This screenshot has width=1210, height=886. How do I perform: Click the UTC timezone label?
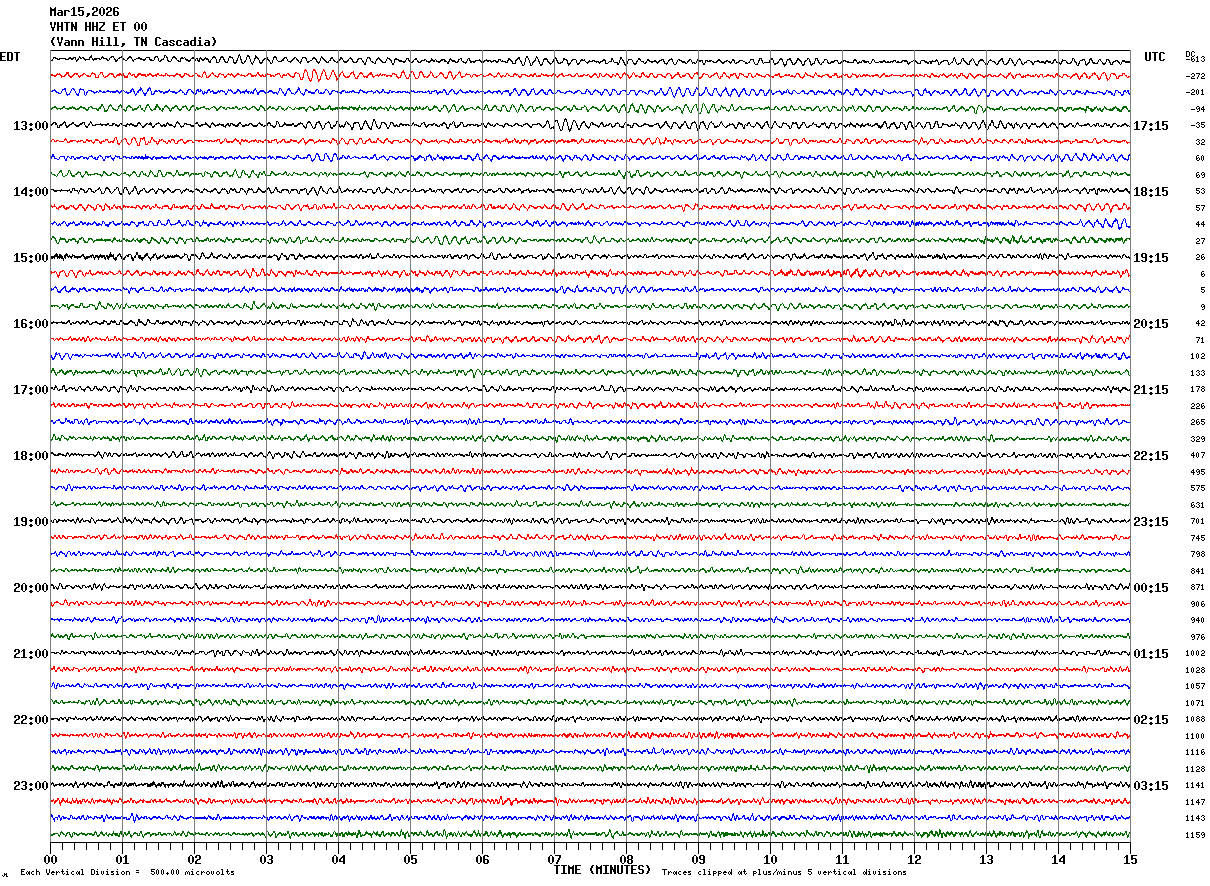[x=1155, y=57]
